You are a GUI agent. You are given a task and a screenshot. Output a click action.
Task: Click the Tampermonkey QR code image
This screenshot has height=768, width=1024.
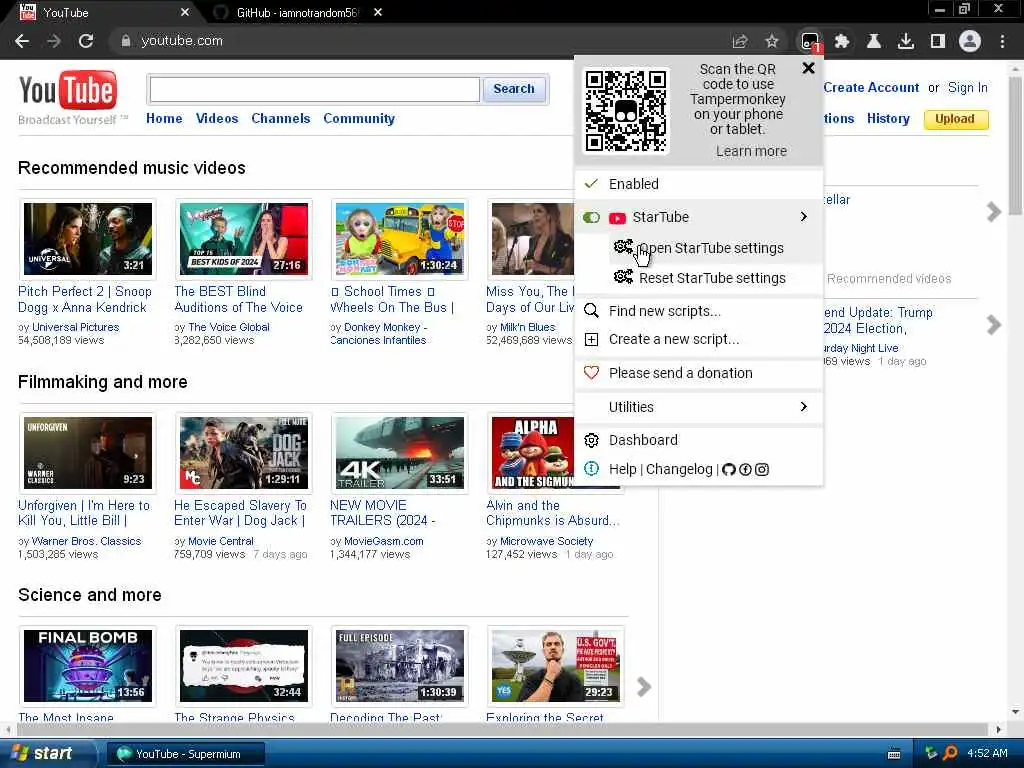click(626, 111)
